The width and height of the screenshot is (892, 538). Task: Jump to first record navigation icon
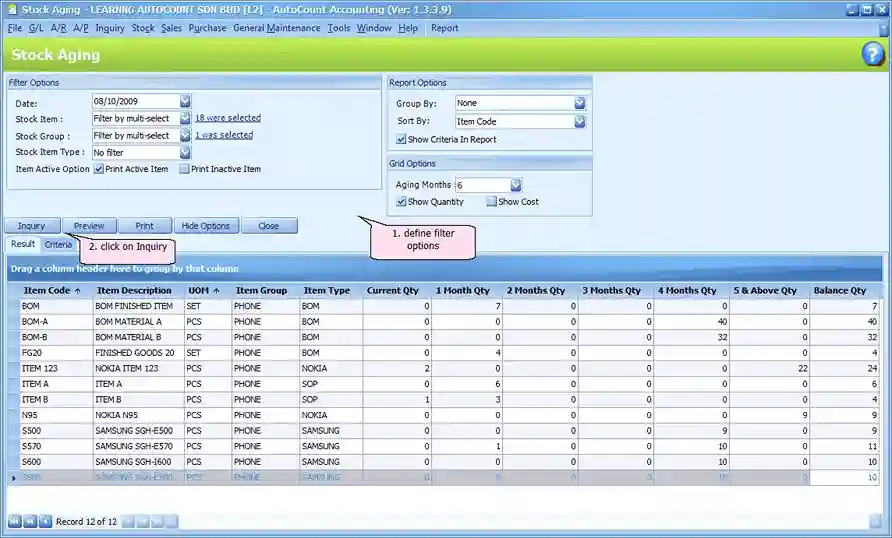(15, 521)
